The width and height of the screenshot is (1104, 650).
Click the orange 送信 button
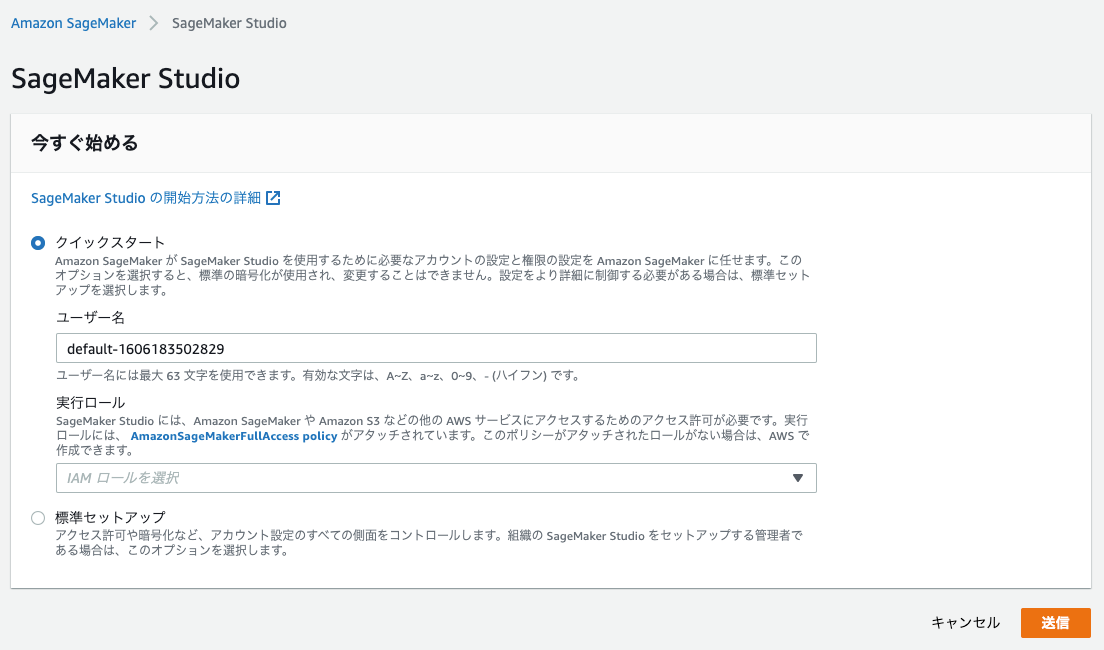[1055, 623]
